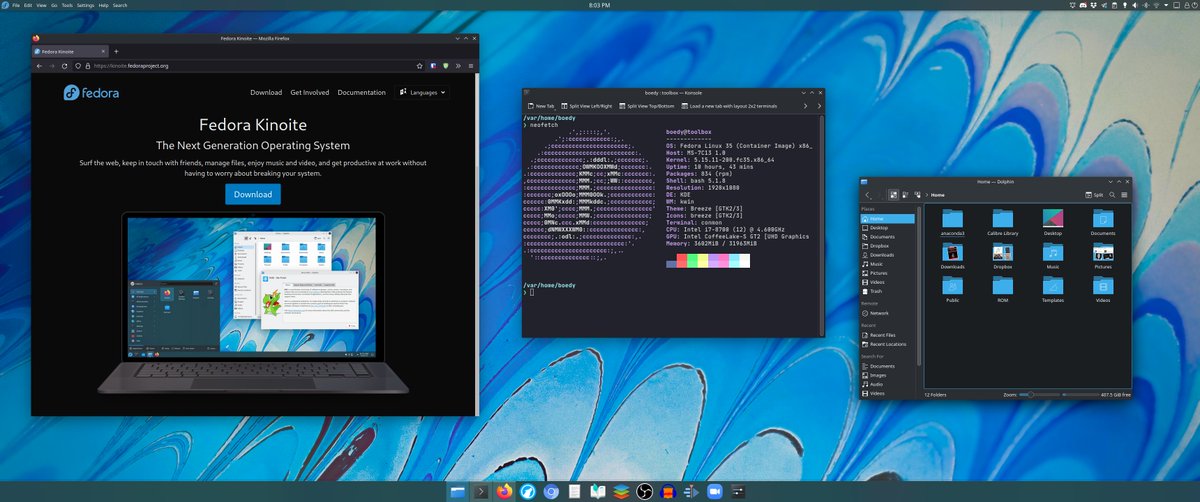1200x502 pixels.
Task: Click laptop screenshot image on Fedora page
Action: tap(254, 302)
